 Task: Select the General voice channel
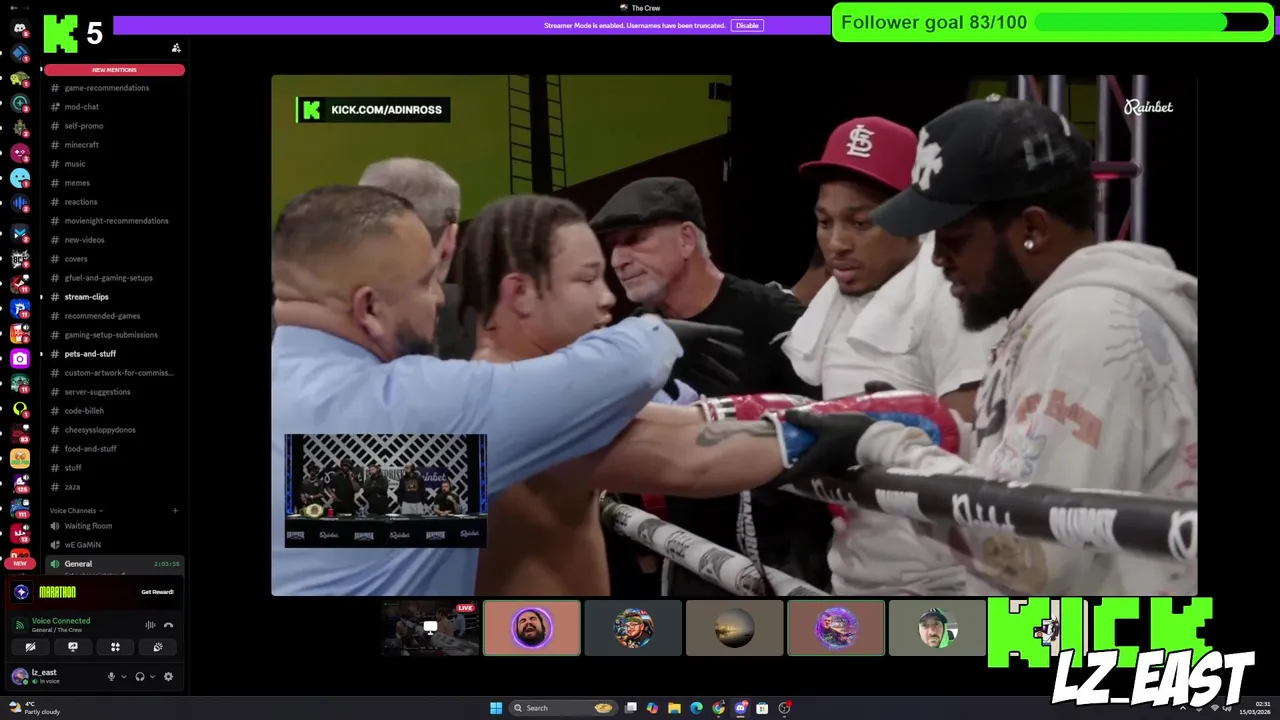[112, 564]
